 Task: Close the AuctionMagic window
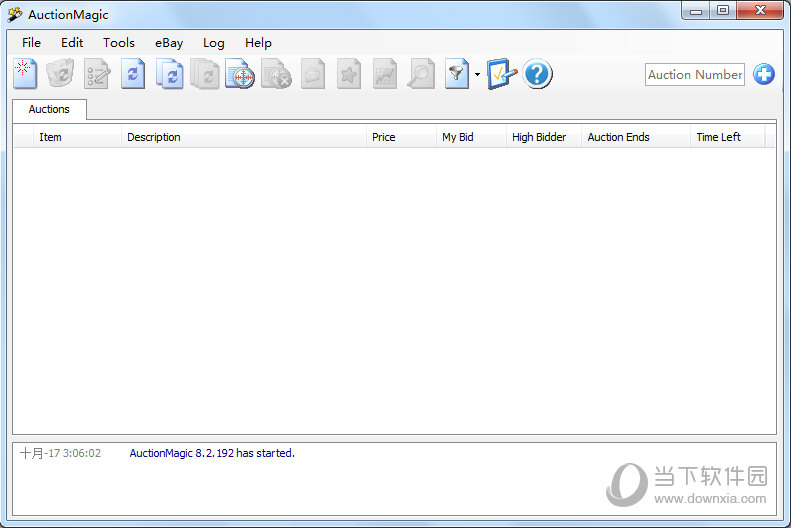point(760,11)
